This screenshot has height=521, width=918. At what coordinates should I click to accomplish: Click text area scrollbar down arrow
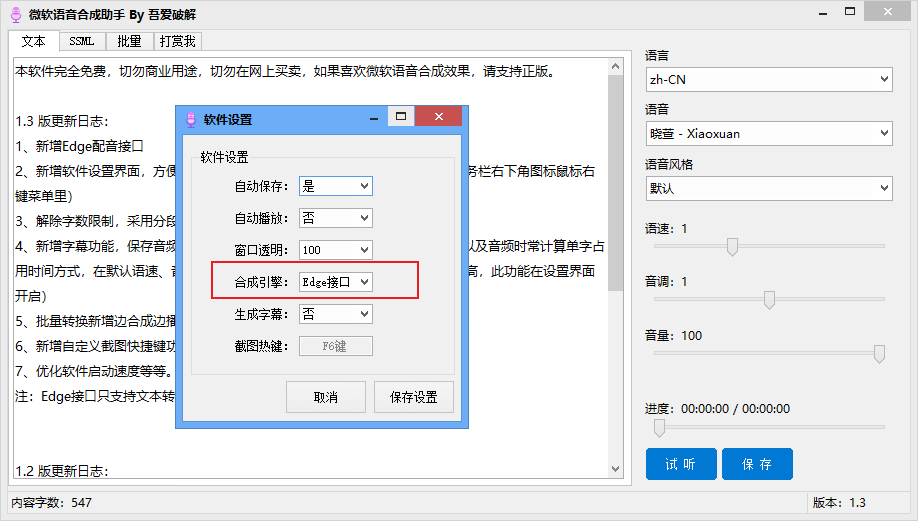tap(615, 469)
